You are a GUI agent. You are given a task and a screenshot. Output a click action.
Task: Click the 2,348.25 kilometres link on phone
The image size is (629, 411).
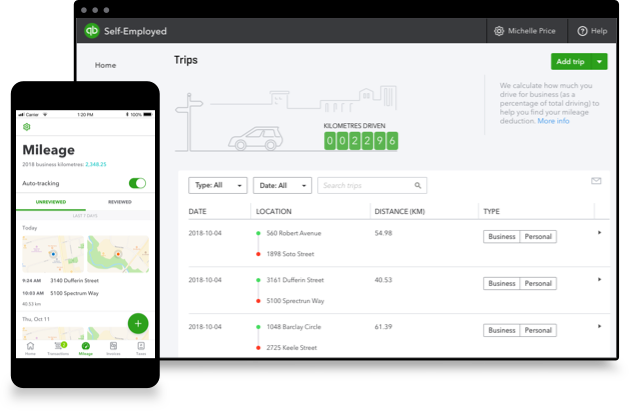[96, 164]
